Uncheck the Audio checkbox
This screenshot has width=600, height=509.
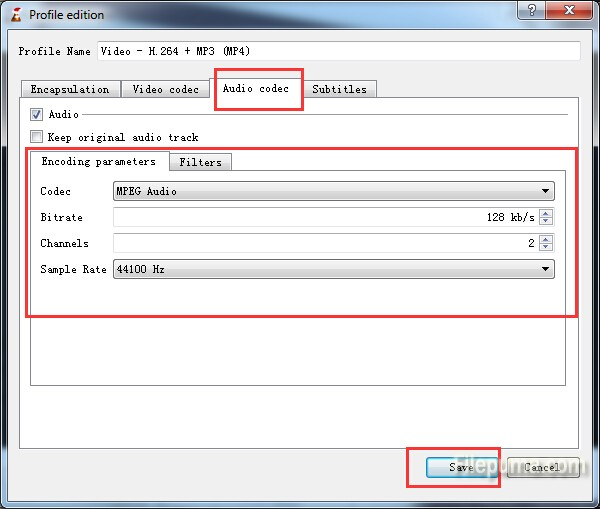pyautogui.click(x=37, y=115)
